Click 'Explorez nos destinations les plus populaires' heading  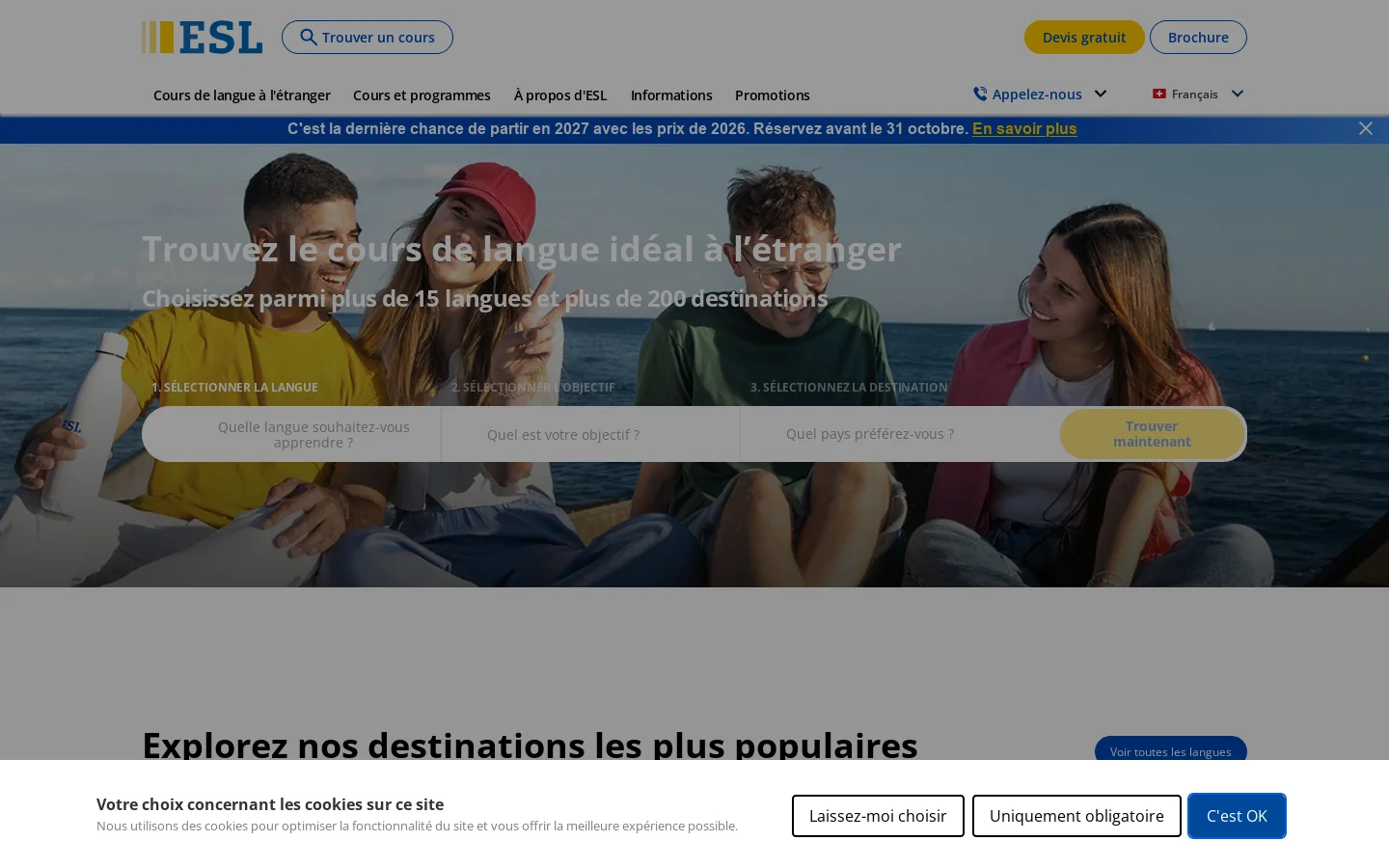point(530,745)
